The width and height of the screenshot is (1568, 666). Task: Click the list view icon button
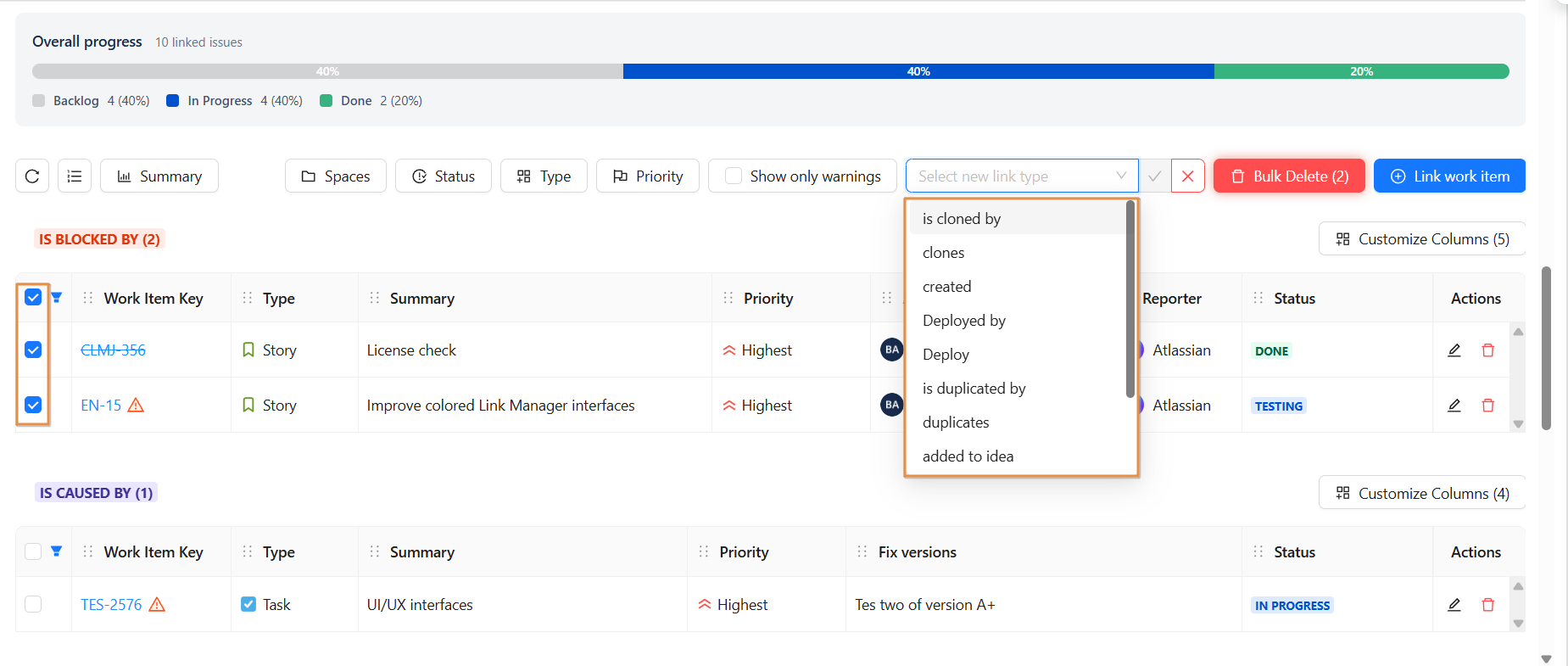[75, 176]
